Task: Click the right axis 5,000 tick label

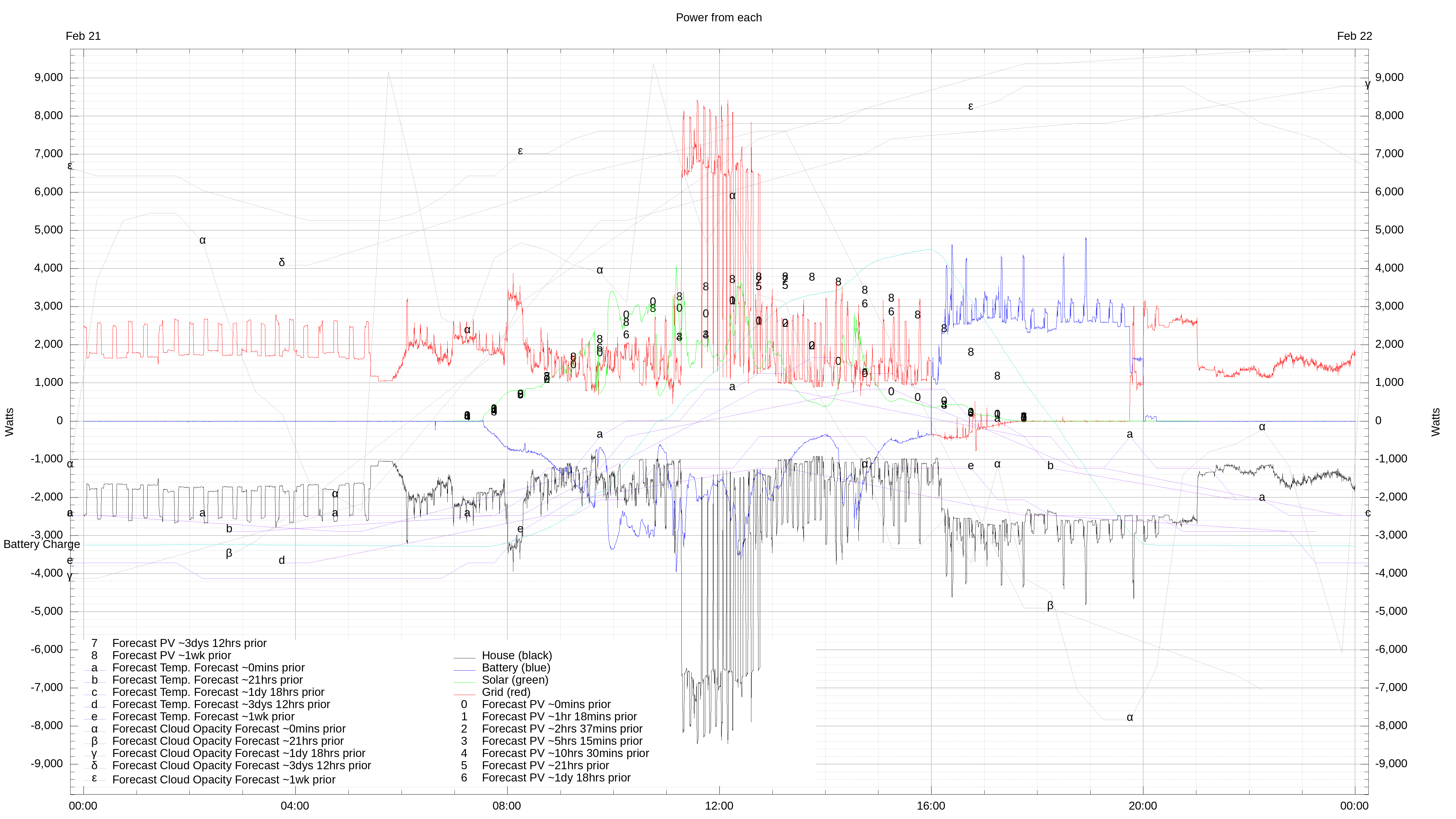Action: click(x=1389, y=230)
